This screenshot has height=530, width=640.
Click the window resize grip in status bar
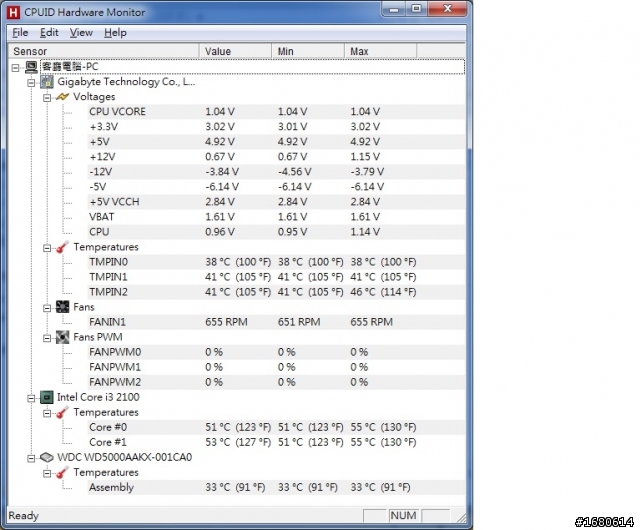(461, 518)
